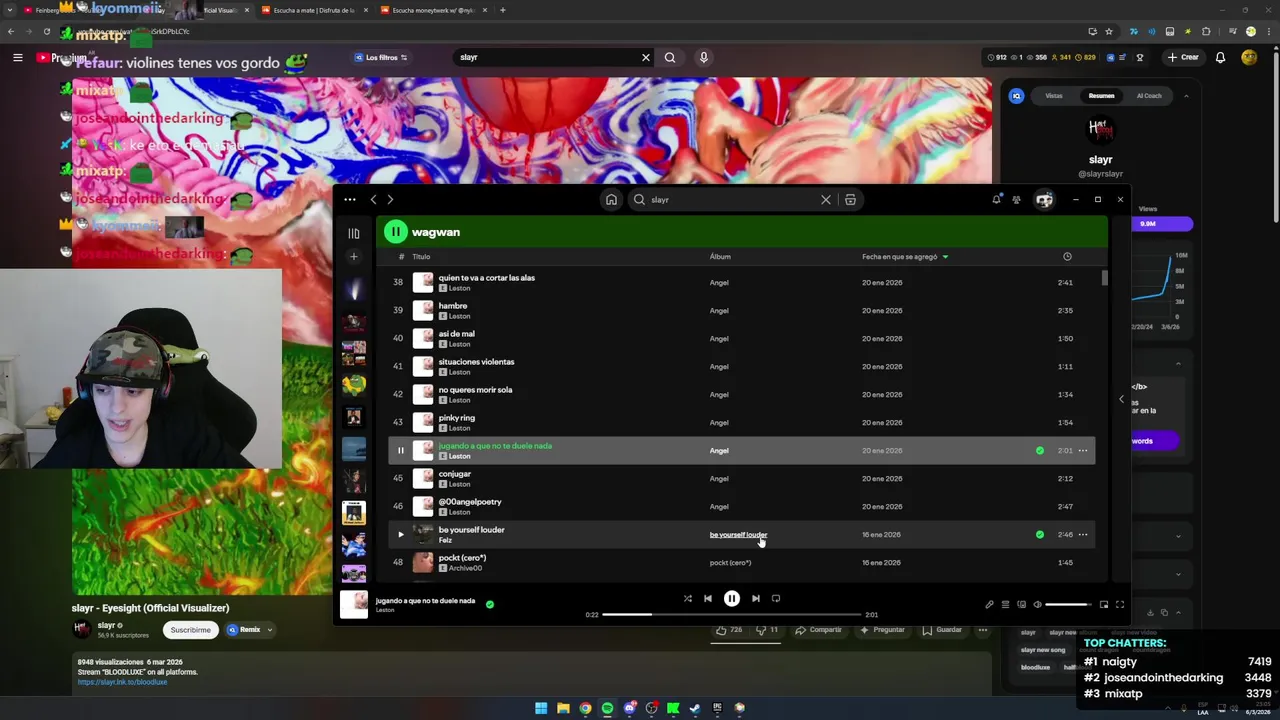
Task: Switch to AI Coach tab in vidIQ
Action: tap(1149, 96)
